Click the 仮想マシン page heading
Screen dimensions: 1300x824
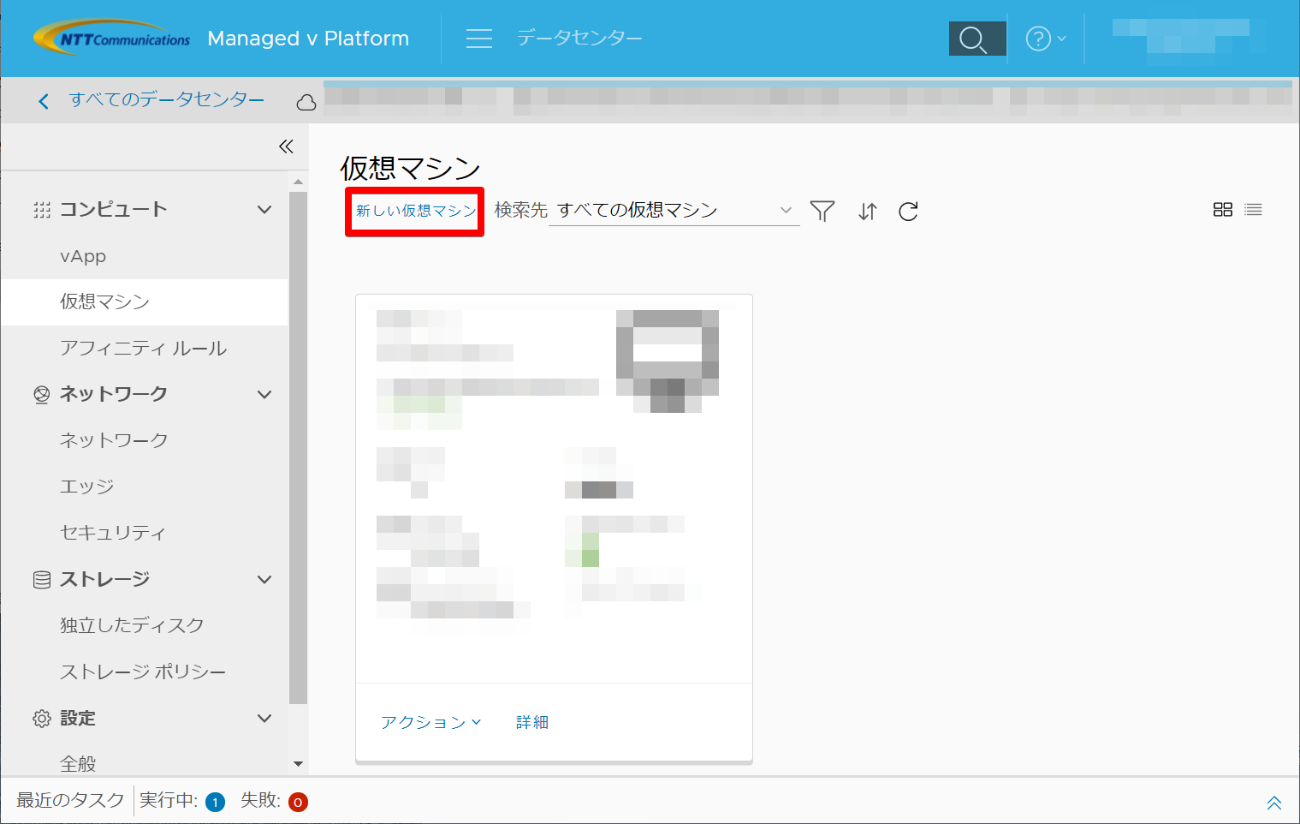point(411,168)
